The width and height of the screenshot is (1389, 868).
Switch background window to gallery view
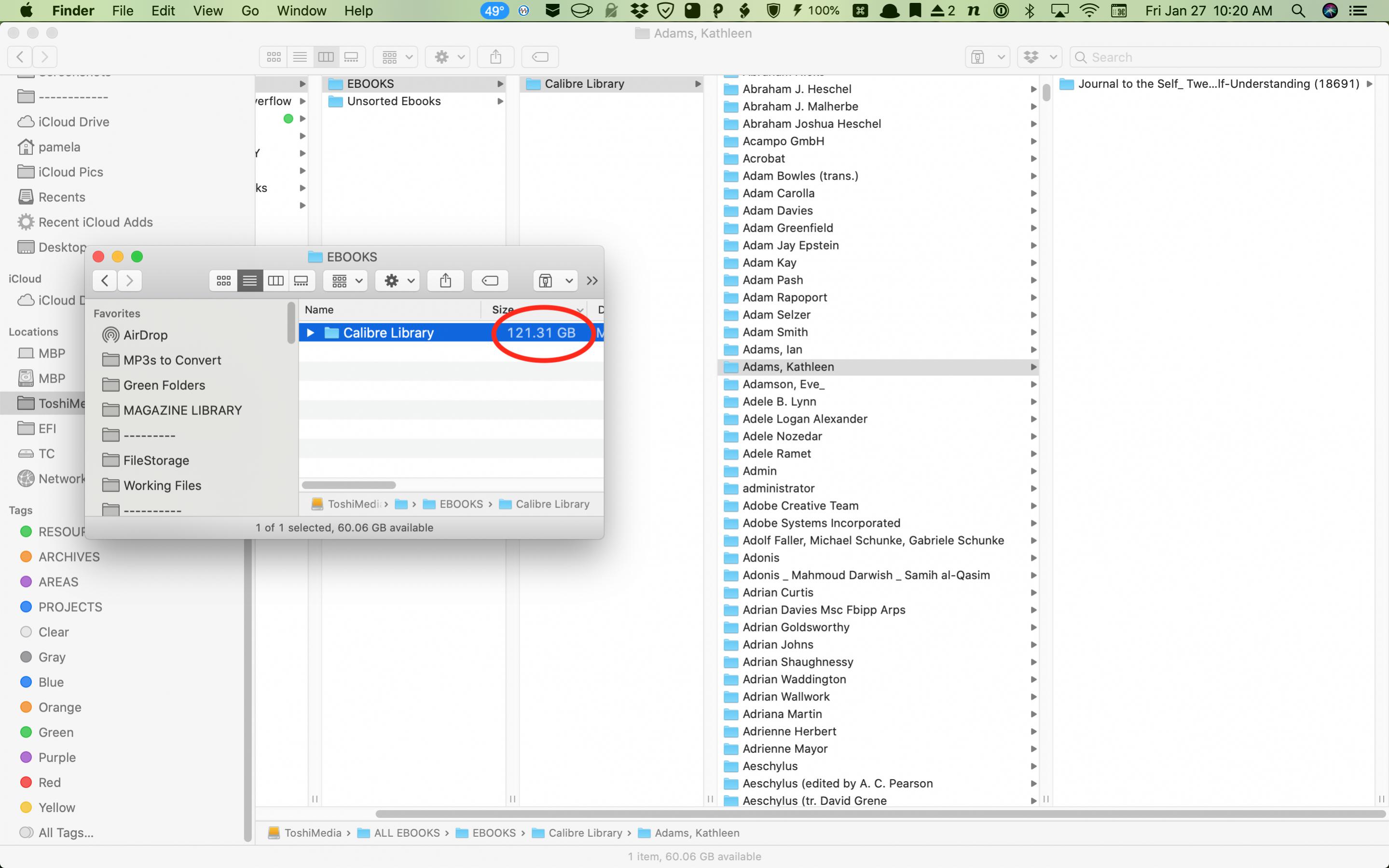(351, 57)
